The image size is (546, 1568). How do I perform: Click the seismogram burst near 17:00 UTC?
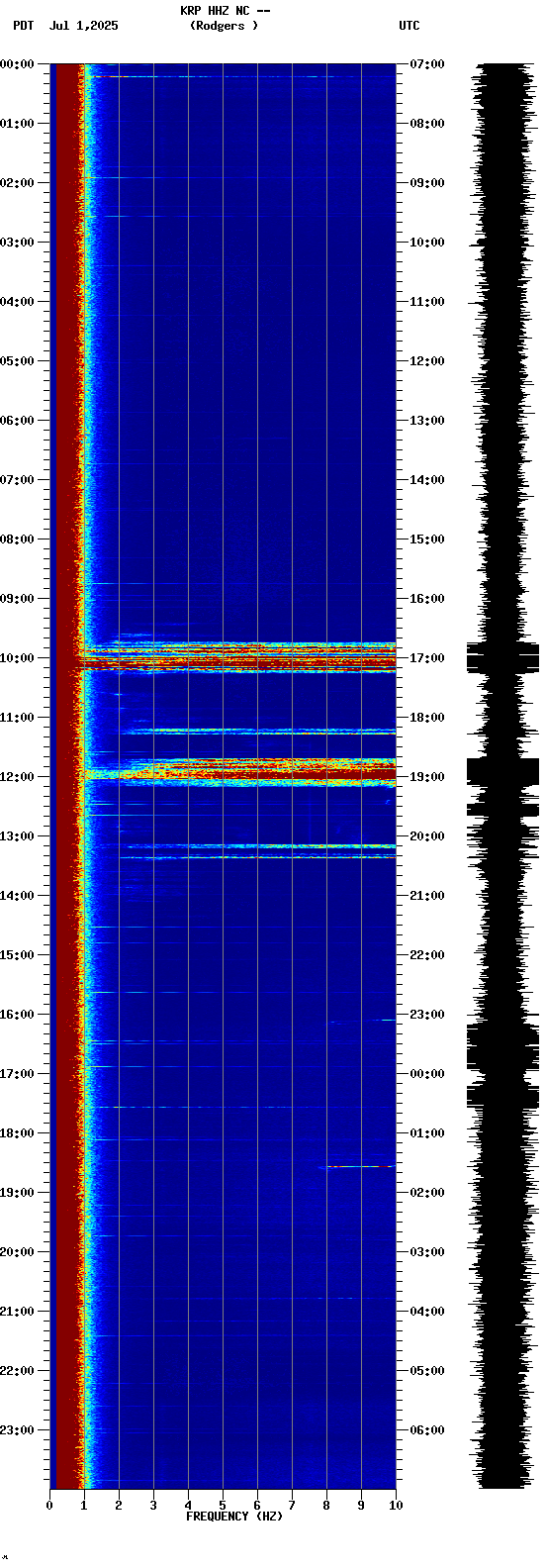(502, 657)
